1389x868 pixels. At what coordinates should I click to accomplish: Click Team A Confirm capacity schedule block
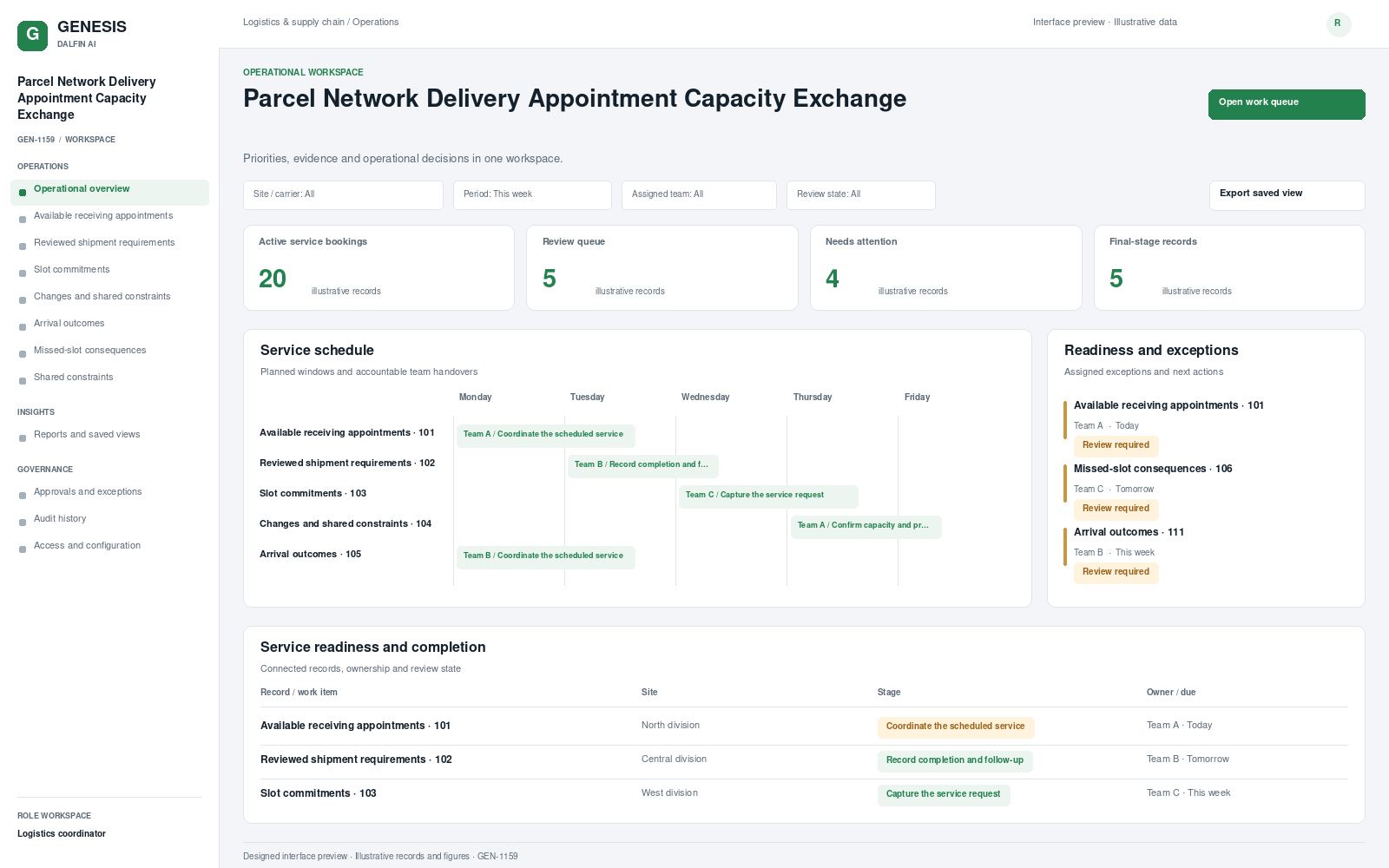[866, 526]
